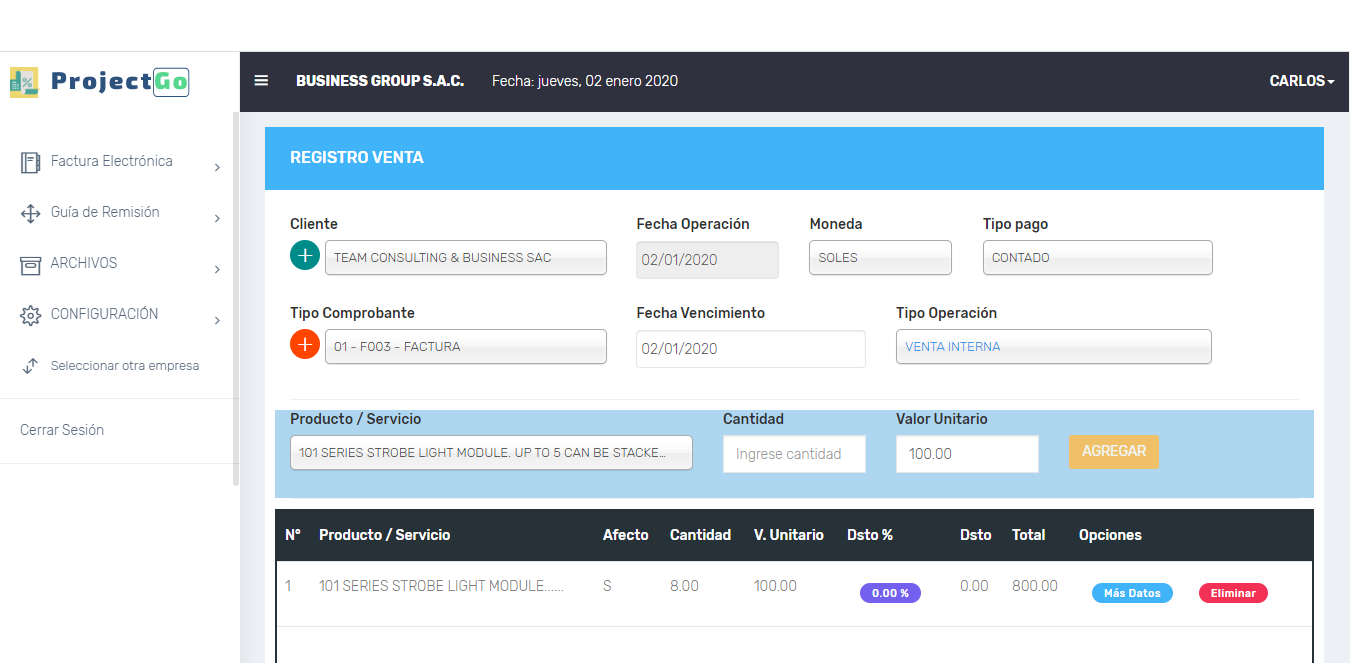This screenshot has height=663, width=1353.
Task: Click the blue Más Datos button
Action: tap(1132, 593)
